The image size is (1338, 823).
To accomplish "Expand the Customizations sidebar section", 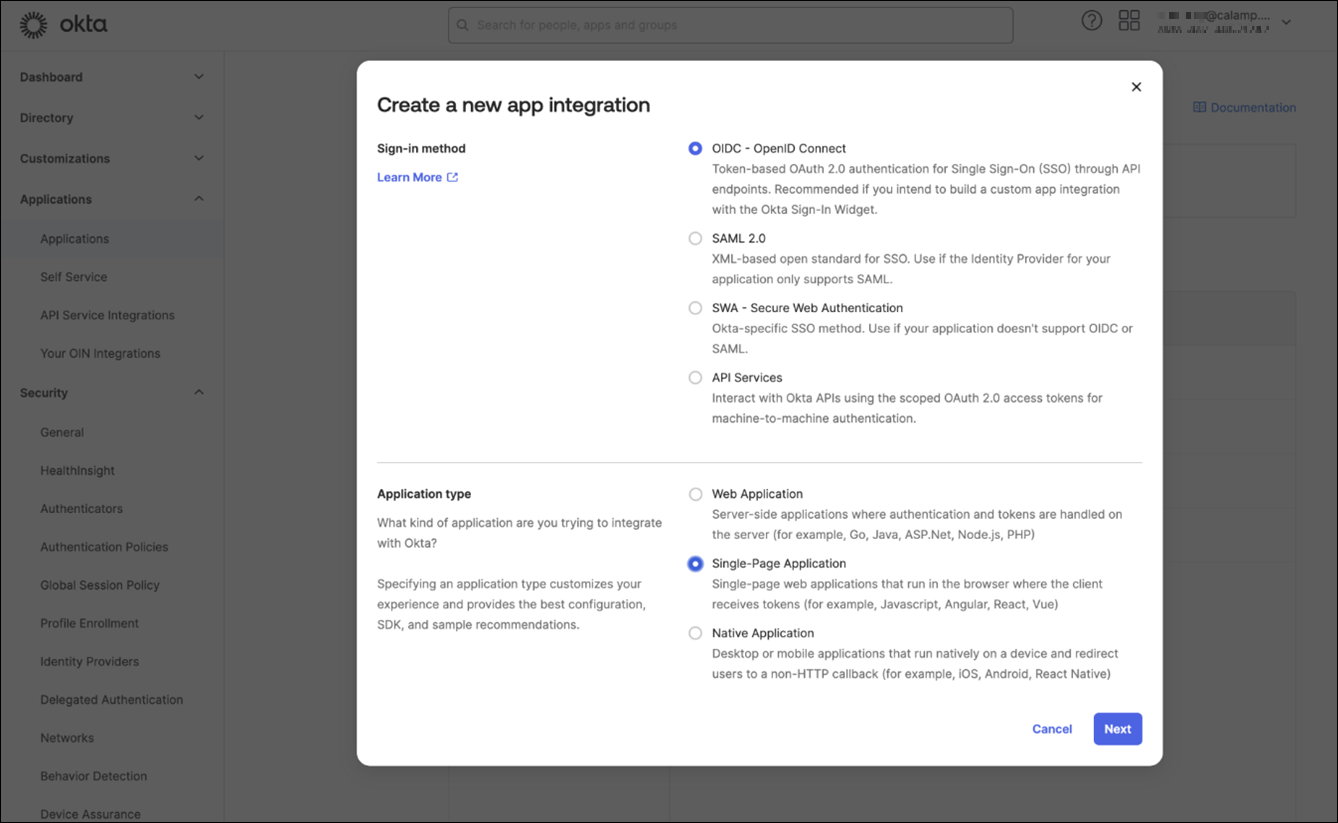I will 112,159.
